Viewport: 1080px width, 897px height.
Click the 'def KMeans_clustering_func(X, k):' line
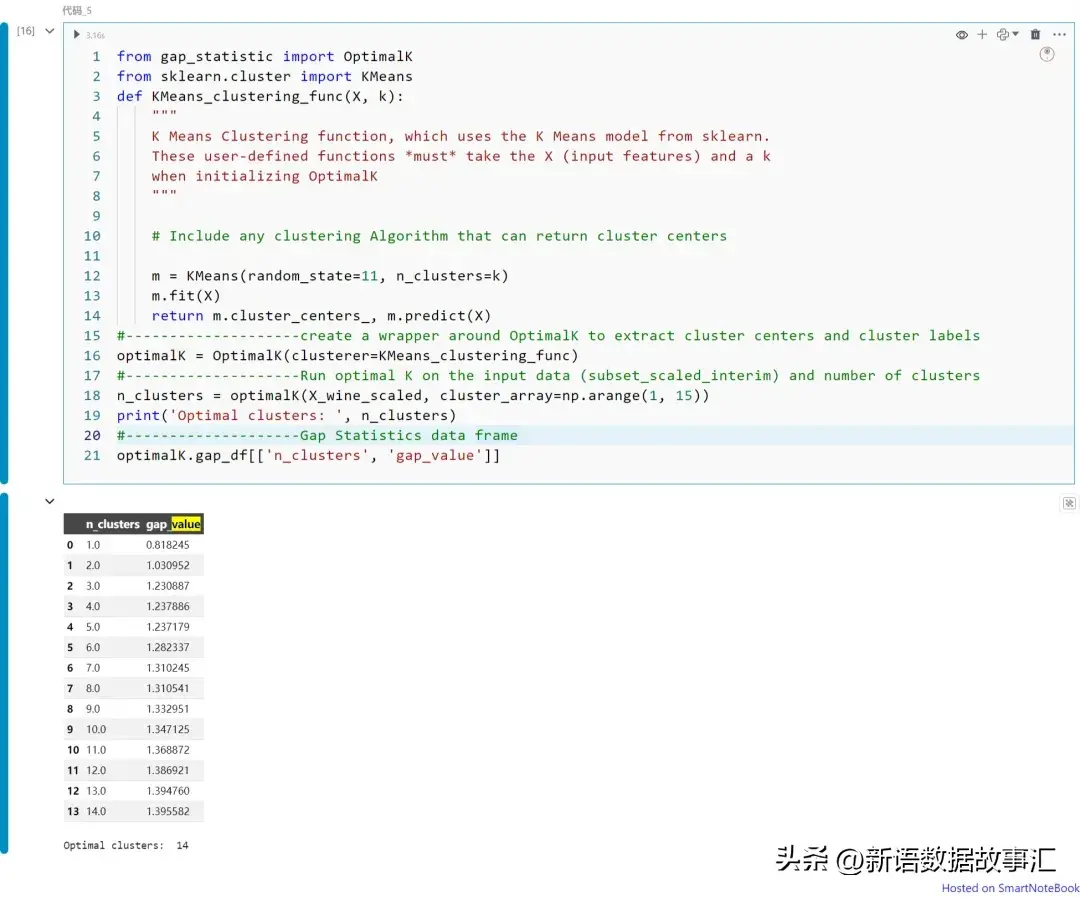(260, 96)
